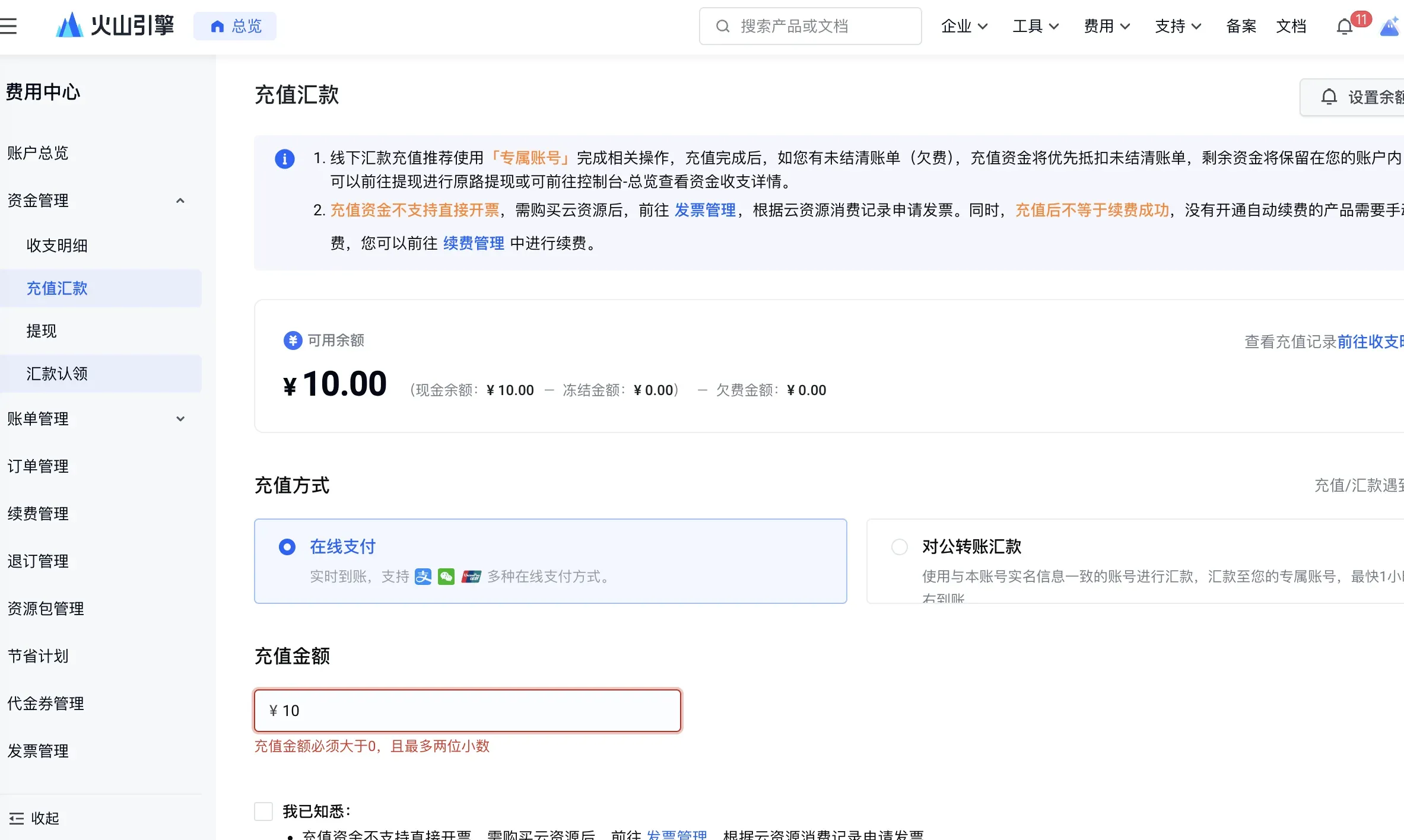Click the 「专属账号」 orange text

point(531,158)
